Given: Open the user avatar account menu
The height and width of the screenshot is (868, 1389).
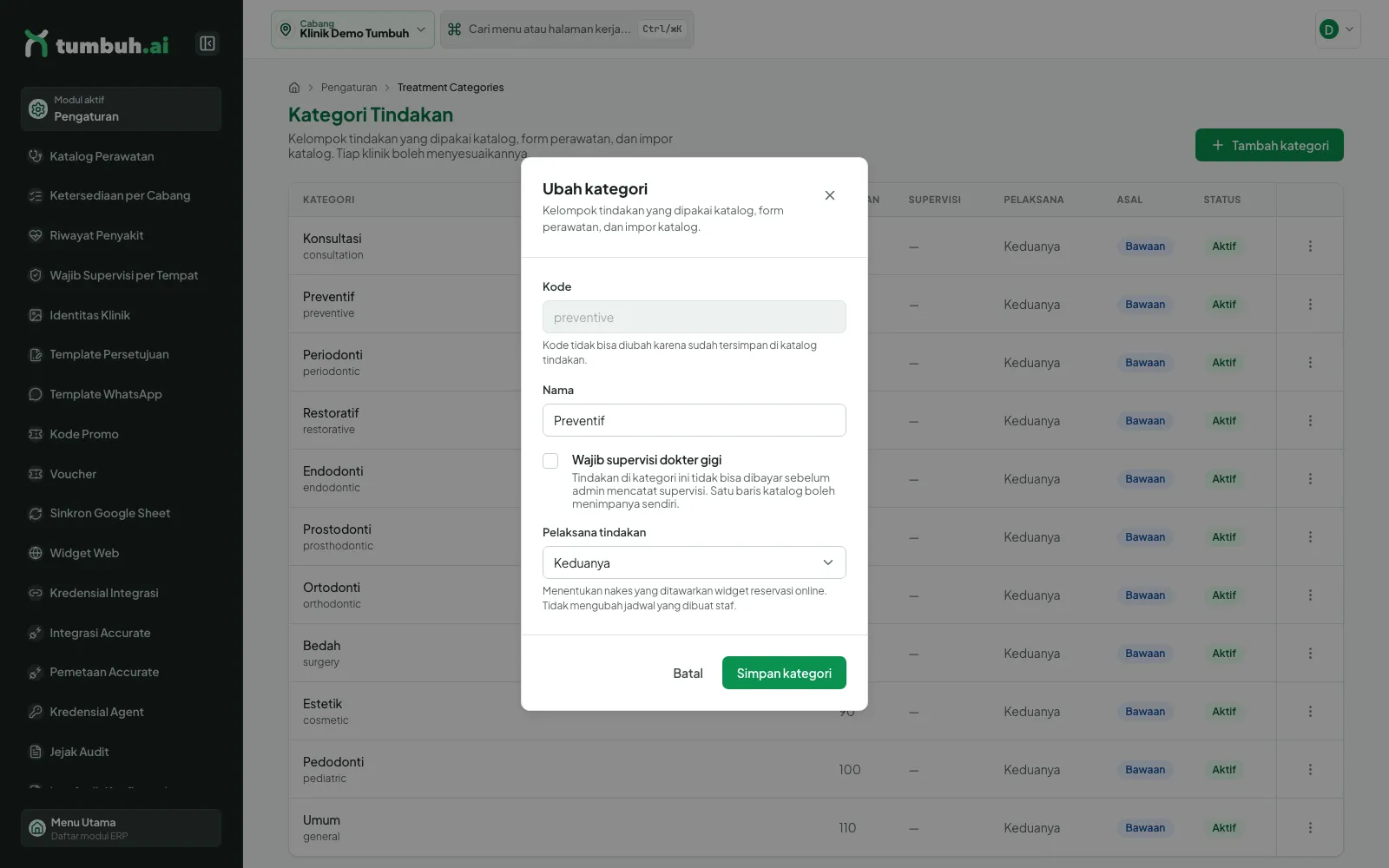Looking at the screenshot, I should coord(1338,30).
